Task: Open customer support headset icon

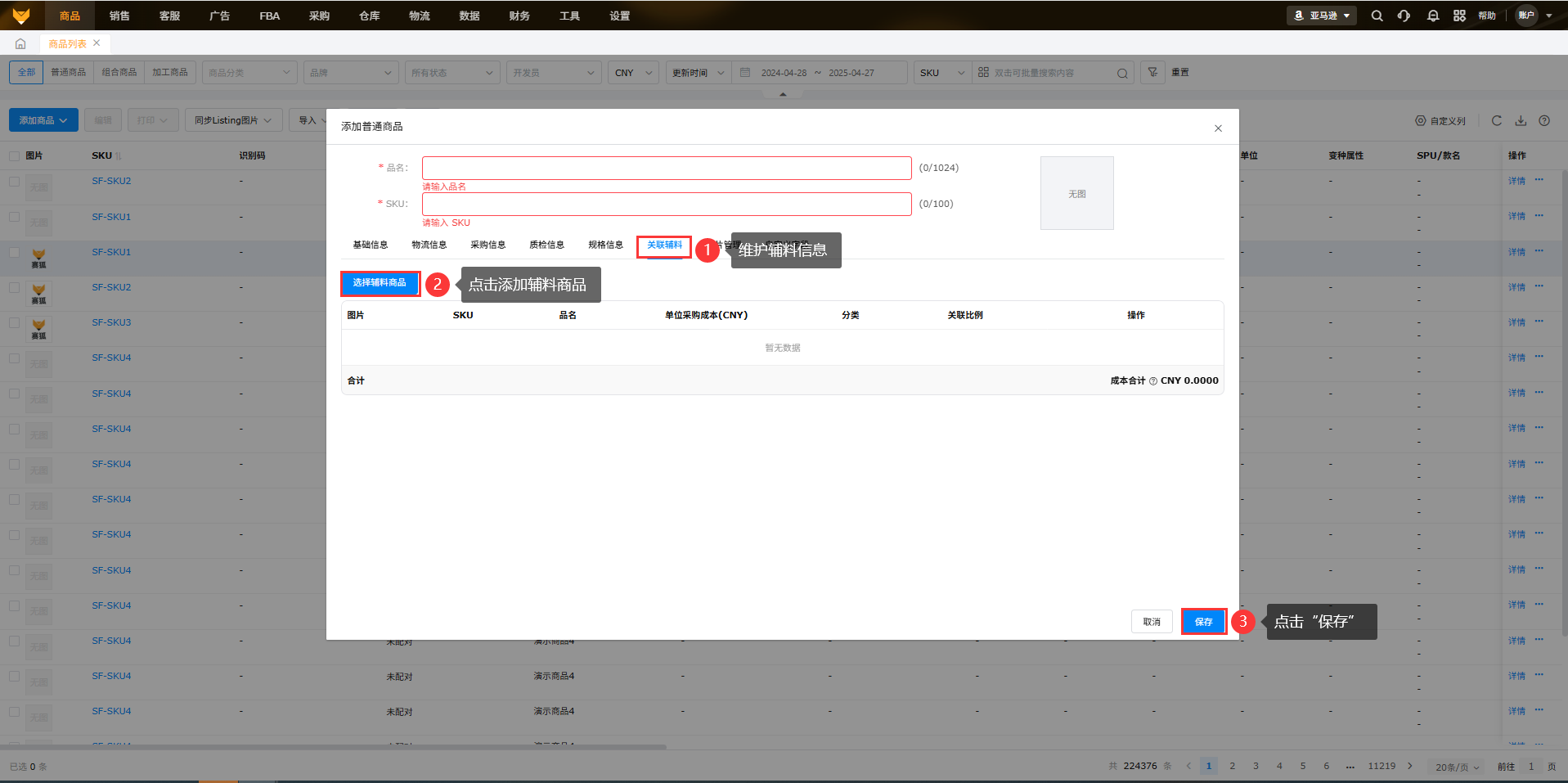Action: [x=1404, y=16]
